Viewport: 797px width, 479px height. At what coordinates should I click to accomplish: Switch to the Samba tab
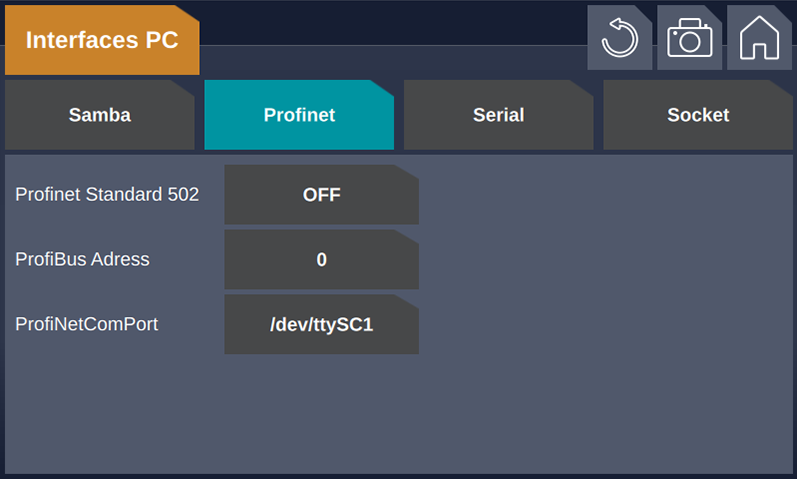tap(100, 115)
